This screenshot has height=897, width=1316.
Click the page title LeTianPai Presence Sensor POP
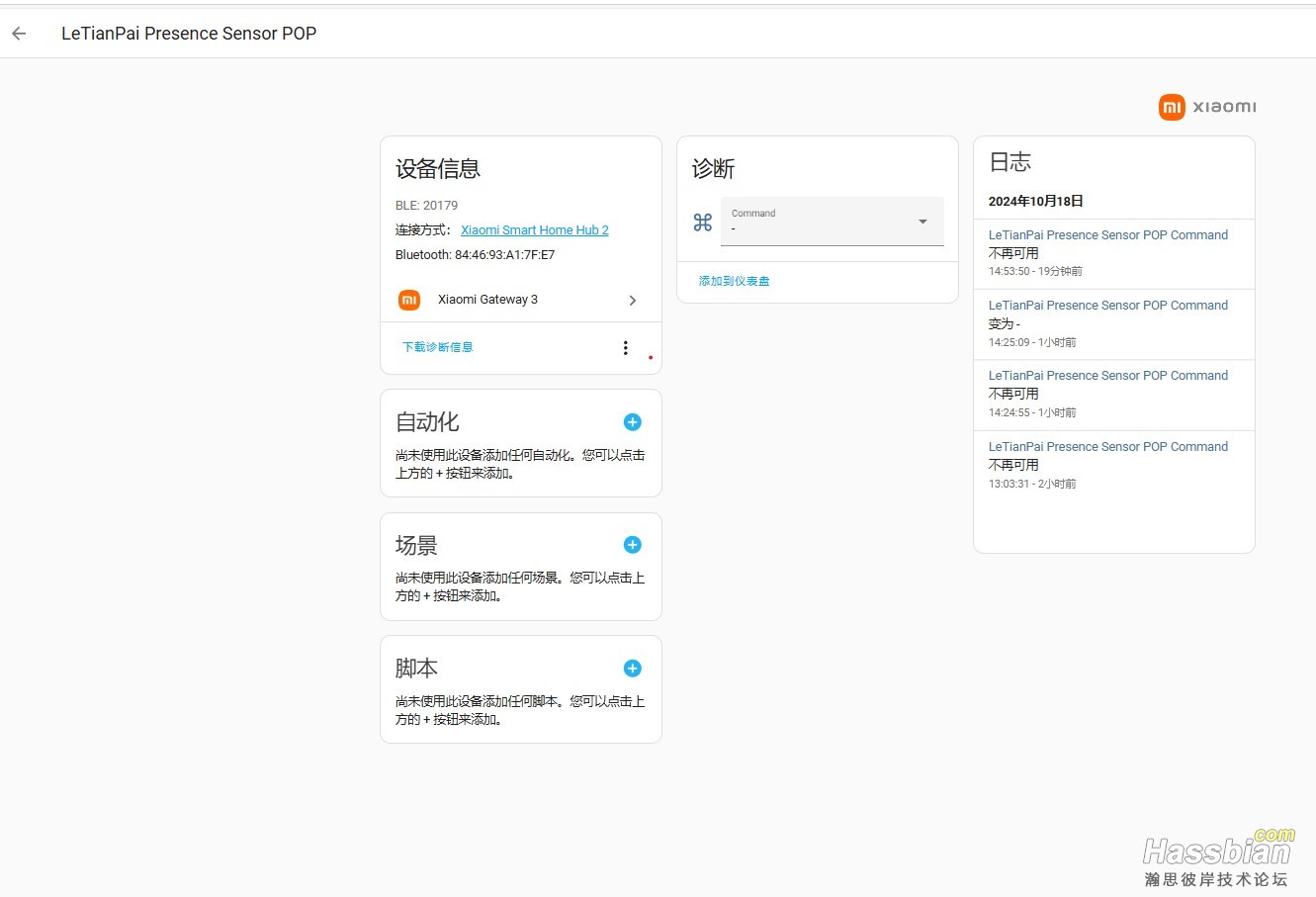[x=189, y=34]
